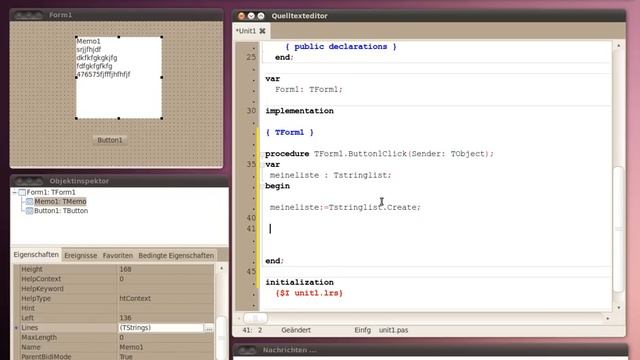
Task: Click the Lines (TStrings) value field
Action: click(x=160, y=328)
